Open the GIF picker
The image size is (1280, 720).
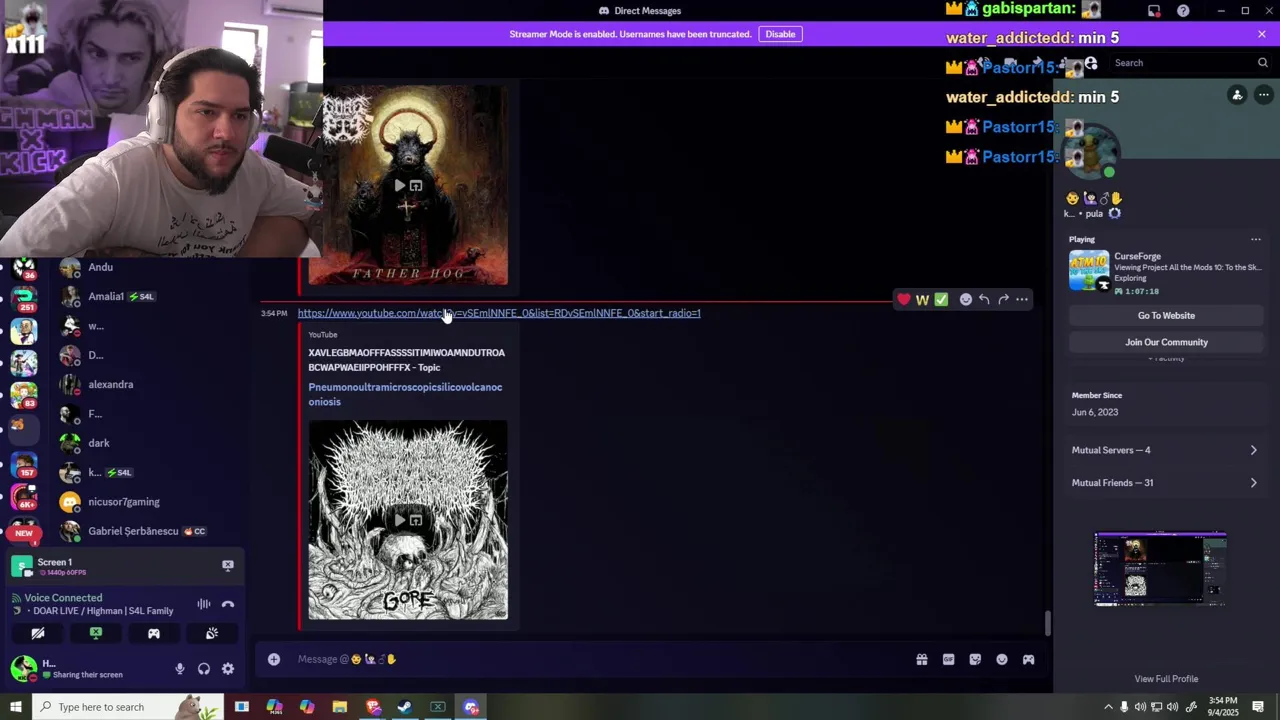tap(948, 659)
